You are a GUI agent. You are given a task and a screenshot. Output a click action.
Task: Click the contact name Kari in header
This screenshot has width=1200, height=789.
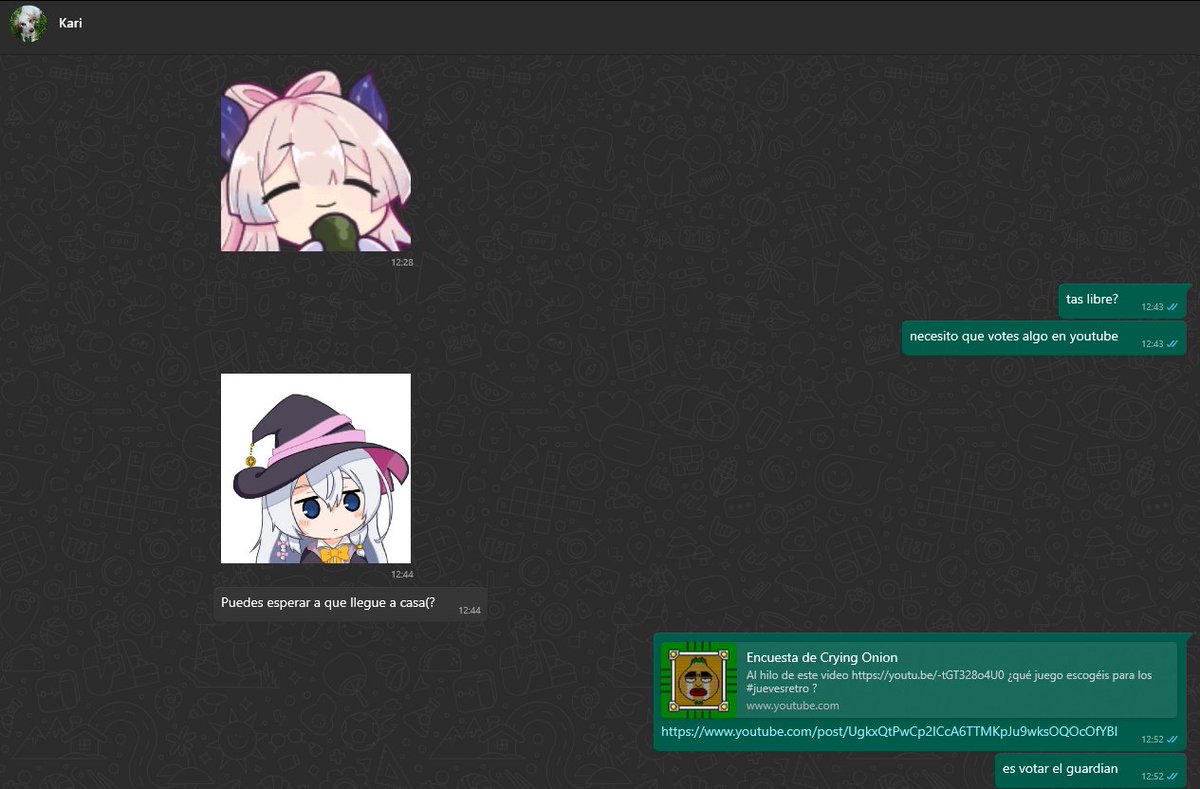pos(70,23)
